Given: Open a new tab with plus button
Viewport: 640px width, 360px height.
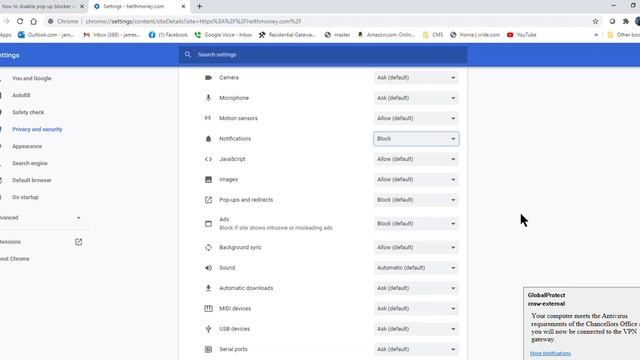Looking at the screenshot, I should tap(200, 7).
